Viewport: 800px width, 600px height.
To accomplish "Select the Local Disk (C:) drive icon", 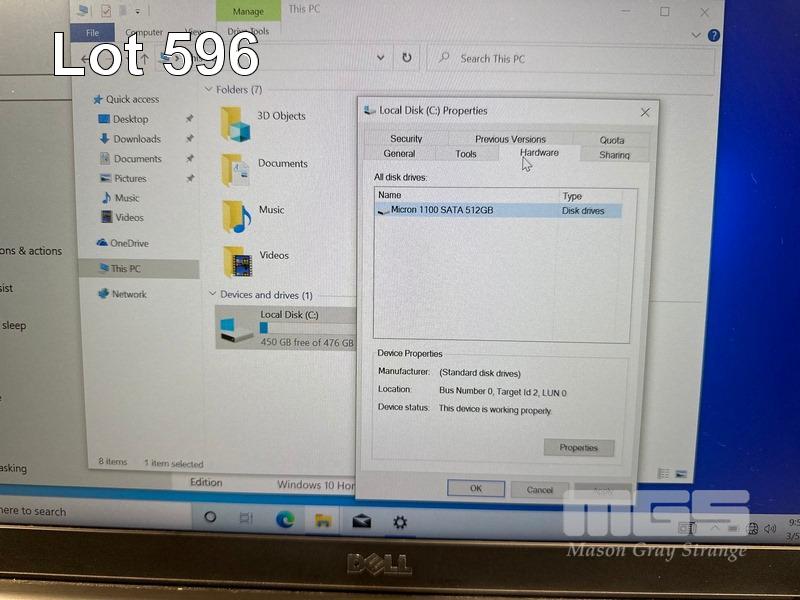I will tap(237, 327).
